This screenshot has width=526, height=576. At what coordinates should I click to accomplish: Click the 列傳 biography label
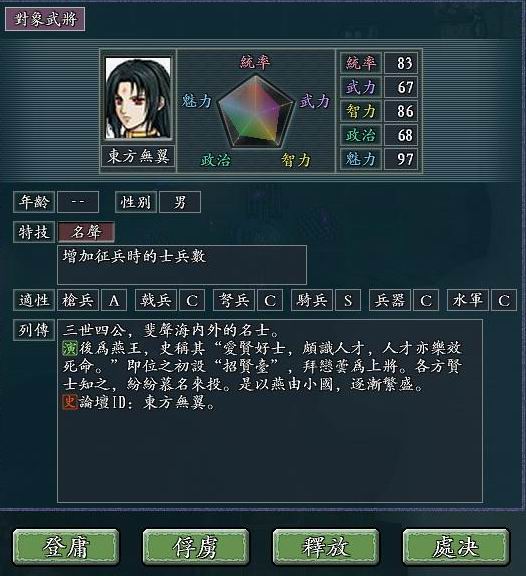tap(34, 330)
